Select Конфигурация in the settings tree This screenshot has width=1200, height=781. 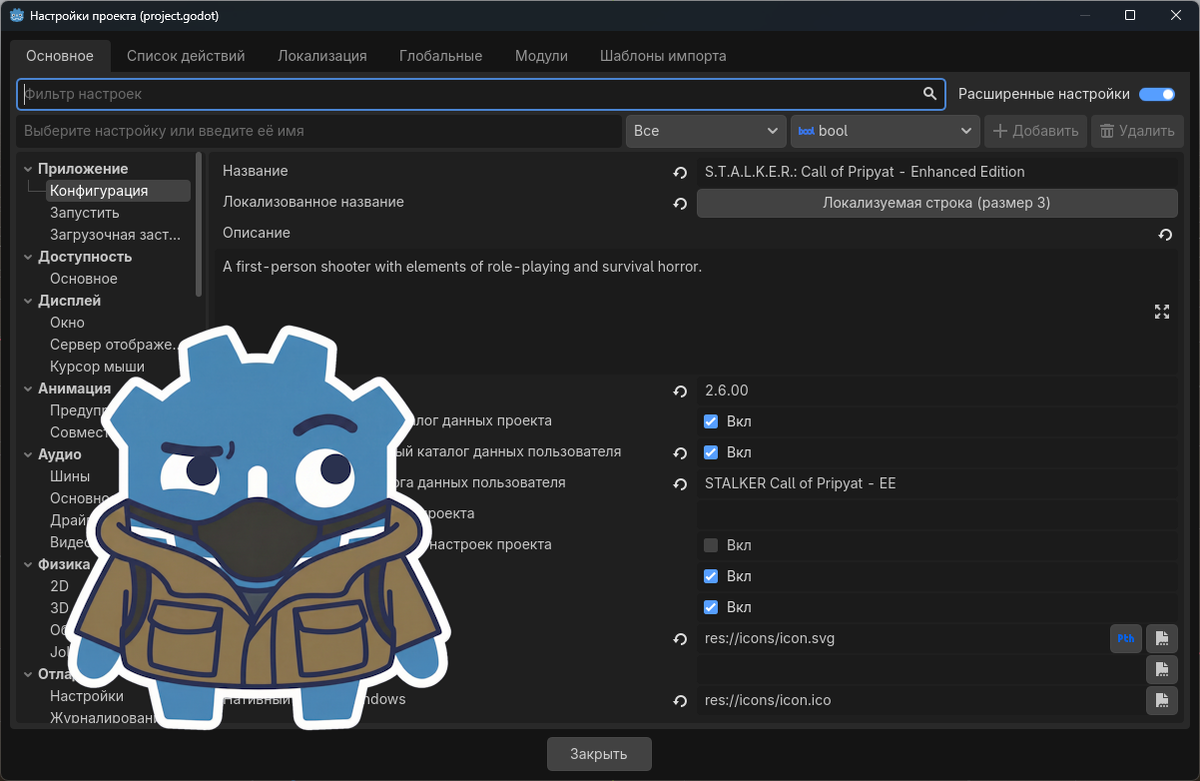118,191
